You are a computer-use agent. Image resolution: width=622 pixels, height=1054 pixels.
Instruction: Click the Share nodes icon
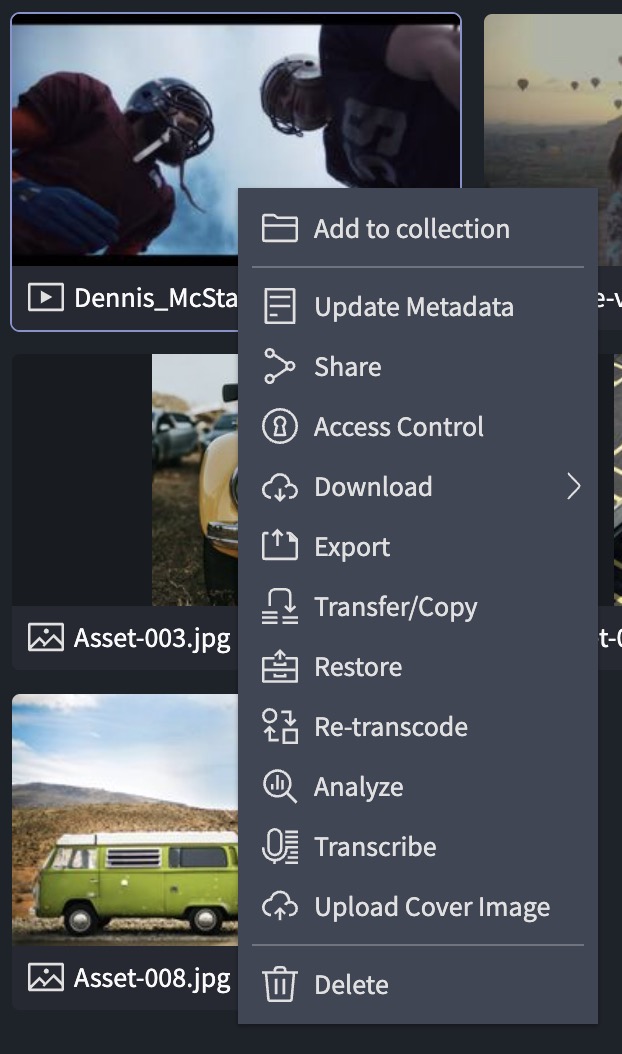pos(280,367)
